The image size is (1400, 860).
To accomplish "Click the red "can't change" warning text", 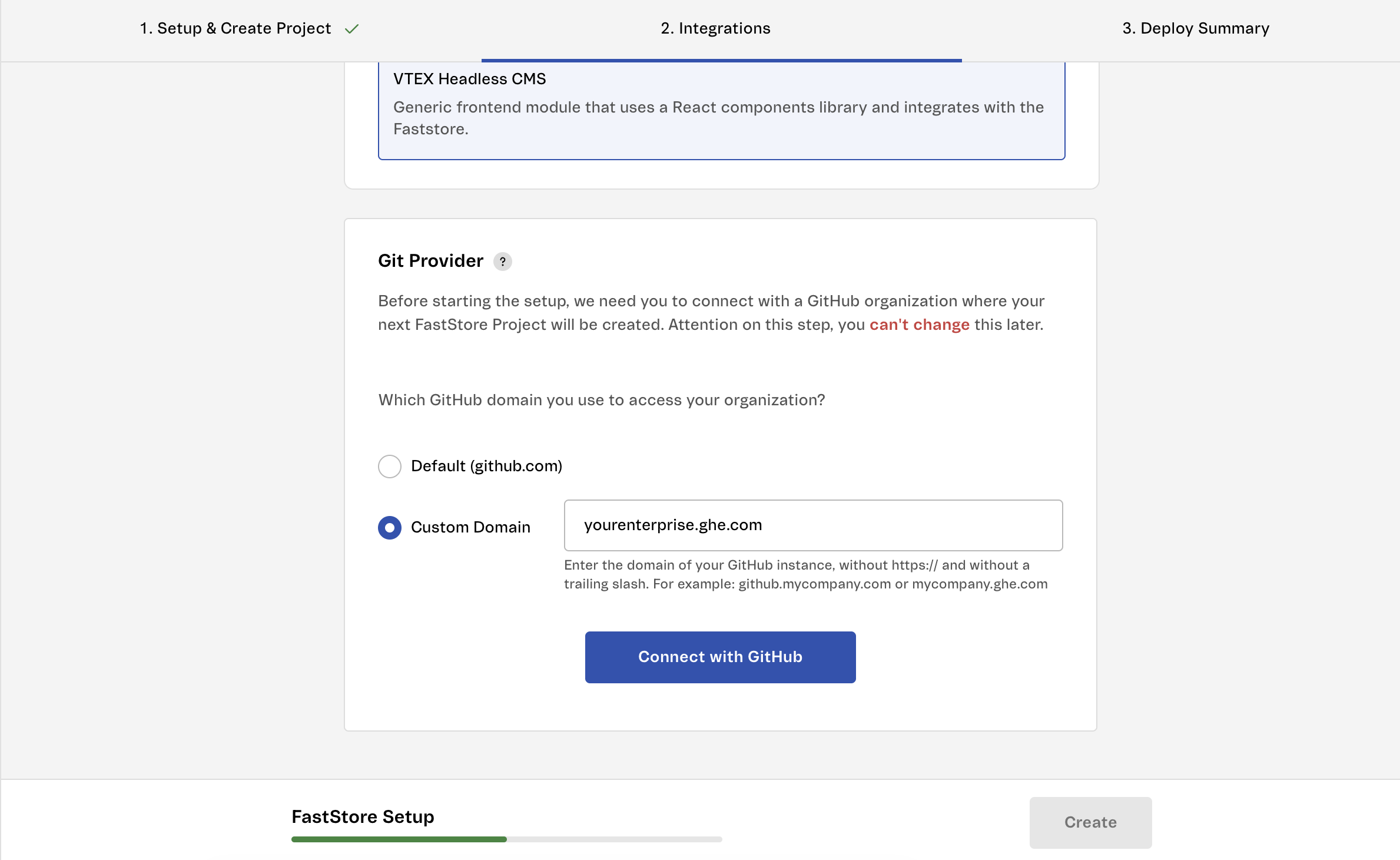I will pos(919,325).
